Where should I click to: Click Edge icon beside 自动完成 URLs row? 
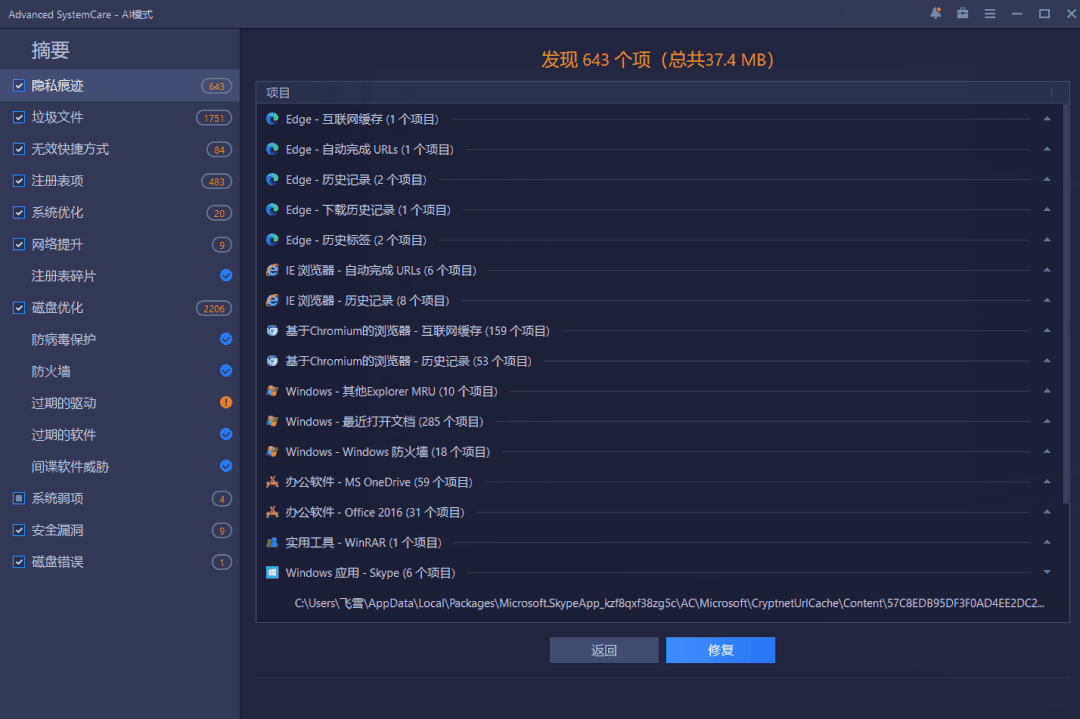tap(273, 149)
